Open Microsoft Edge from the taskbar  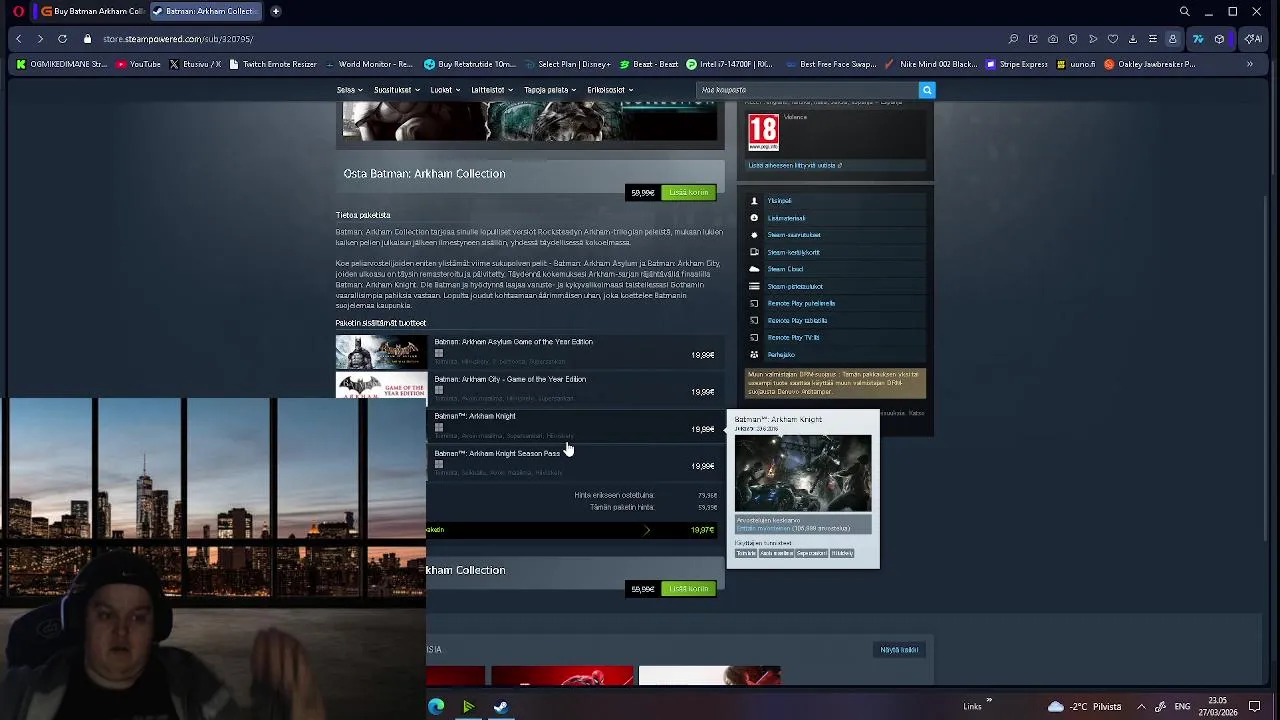pos(436,707)
